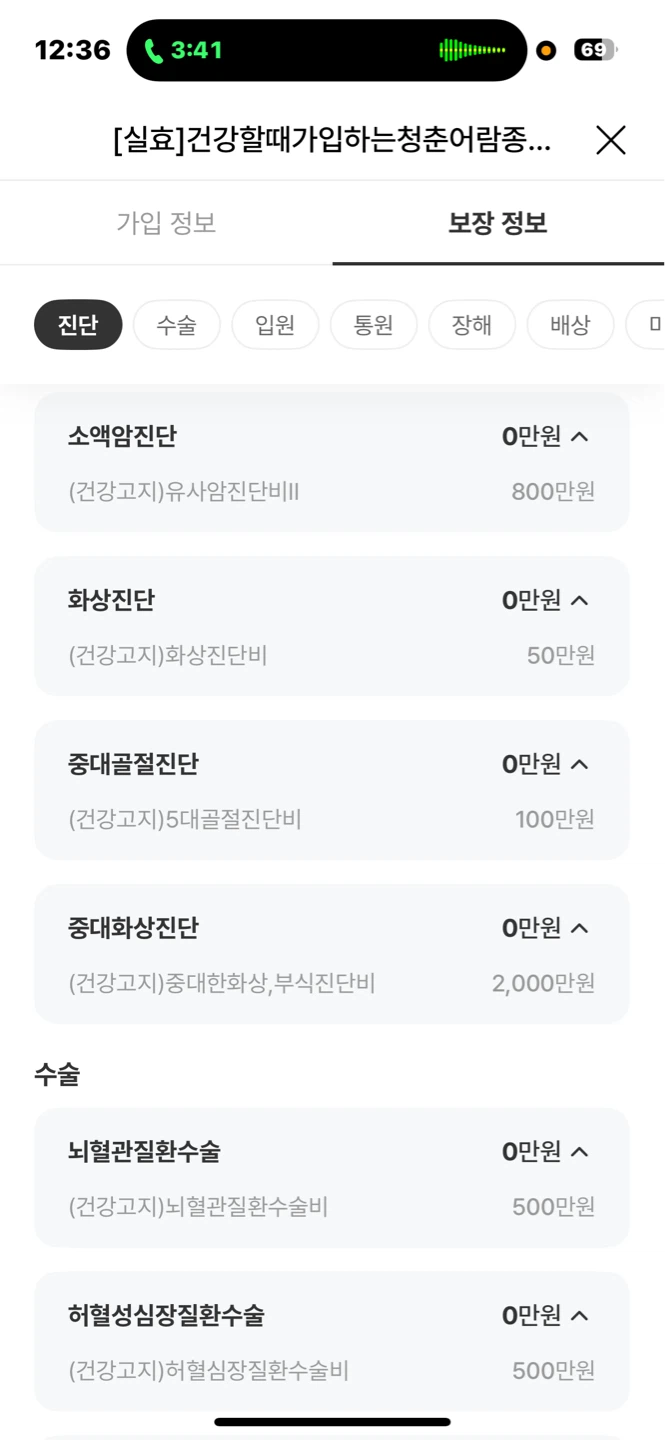Collapse the 중대화상진단 chevron
The height and width of the screenshot is (1440, 665).
click(x=579, y=929)
